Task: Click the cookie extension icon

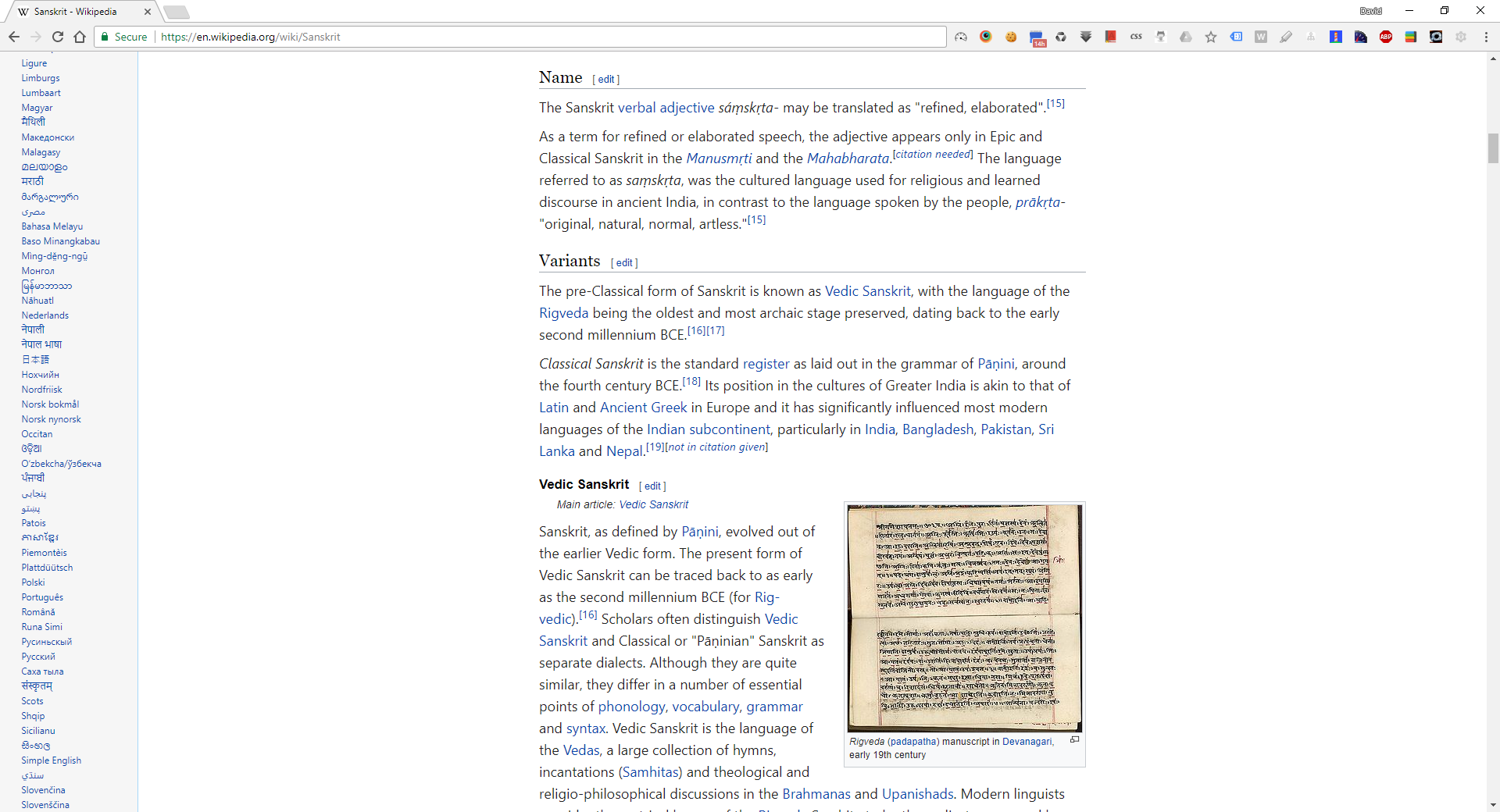Action: coord(1011,37)
